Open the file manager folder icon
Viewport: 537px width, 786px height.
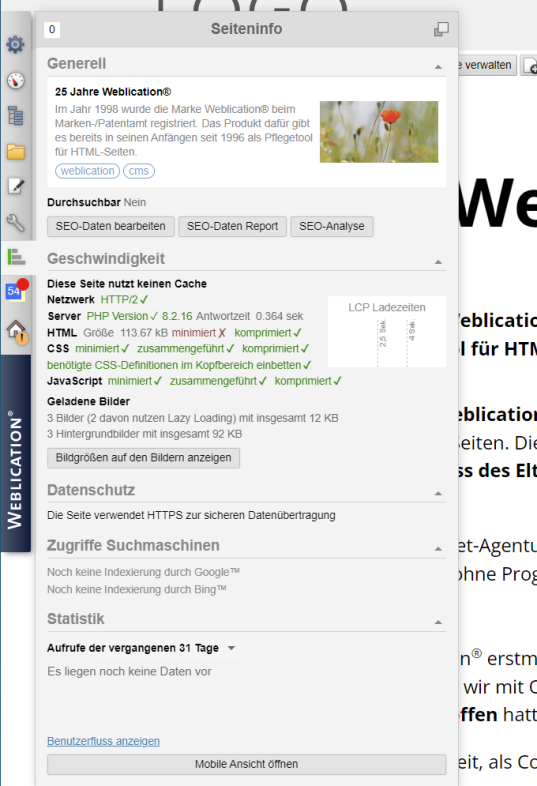point(16,151)
